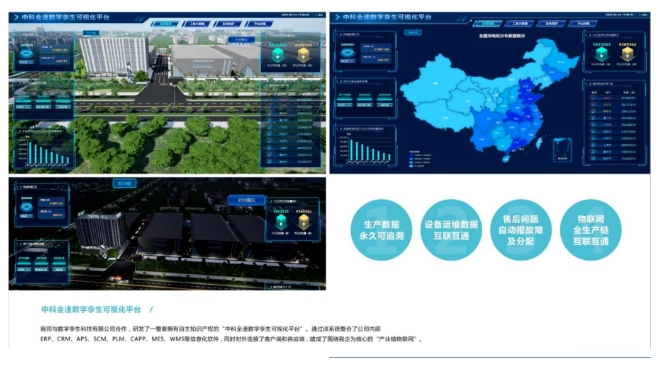Select the blue ring icon in the map view
This screenshot has height=380, width=656.
[x=347, y=53]
